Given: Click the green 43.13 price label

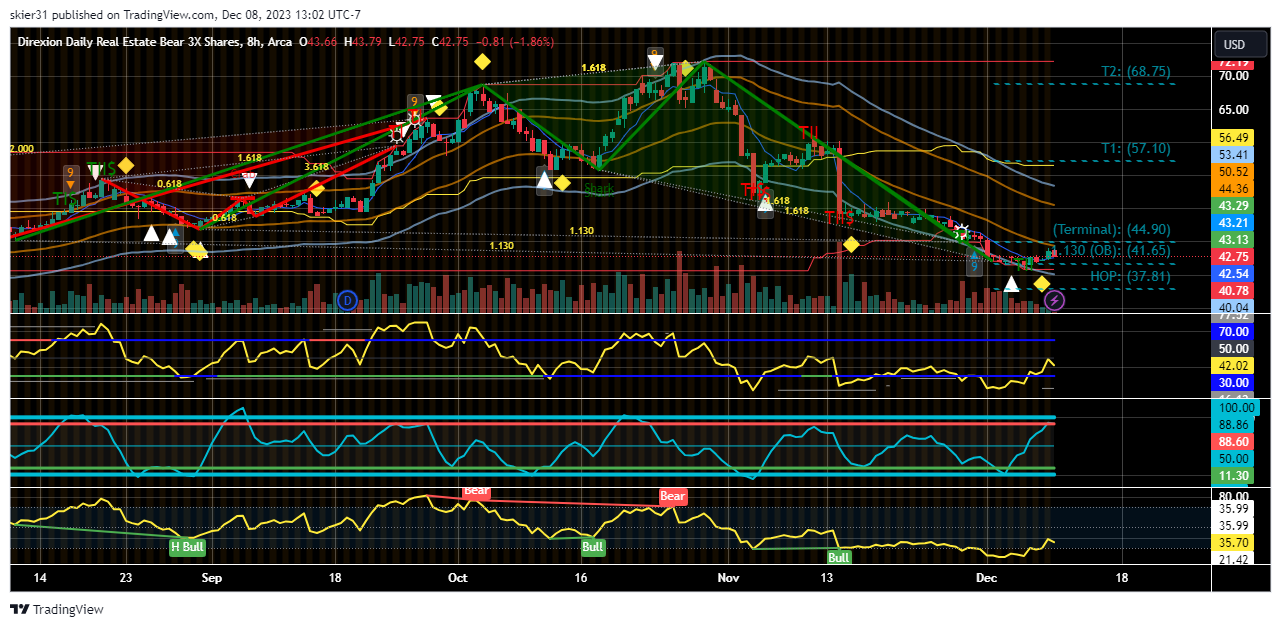Looking at the screenshot, I should point(1234,240).
